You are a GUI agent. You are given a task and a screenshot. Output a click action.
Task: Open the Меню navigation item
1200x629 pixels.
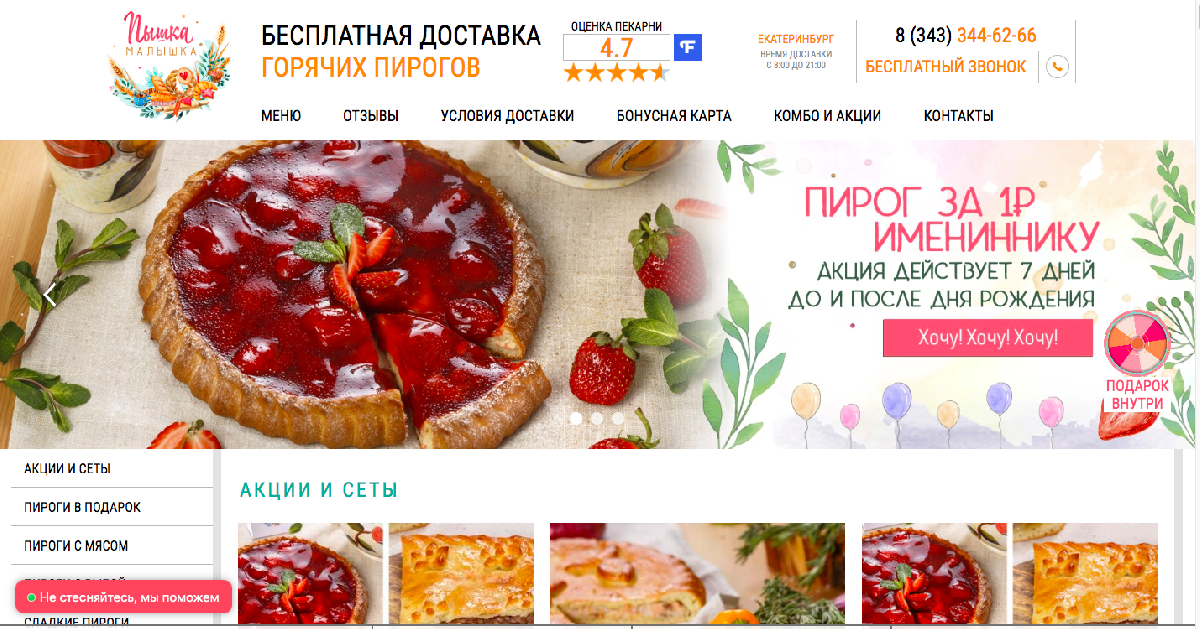pos(281,116)
